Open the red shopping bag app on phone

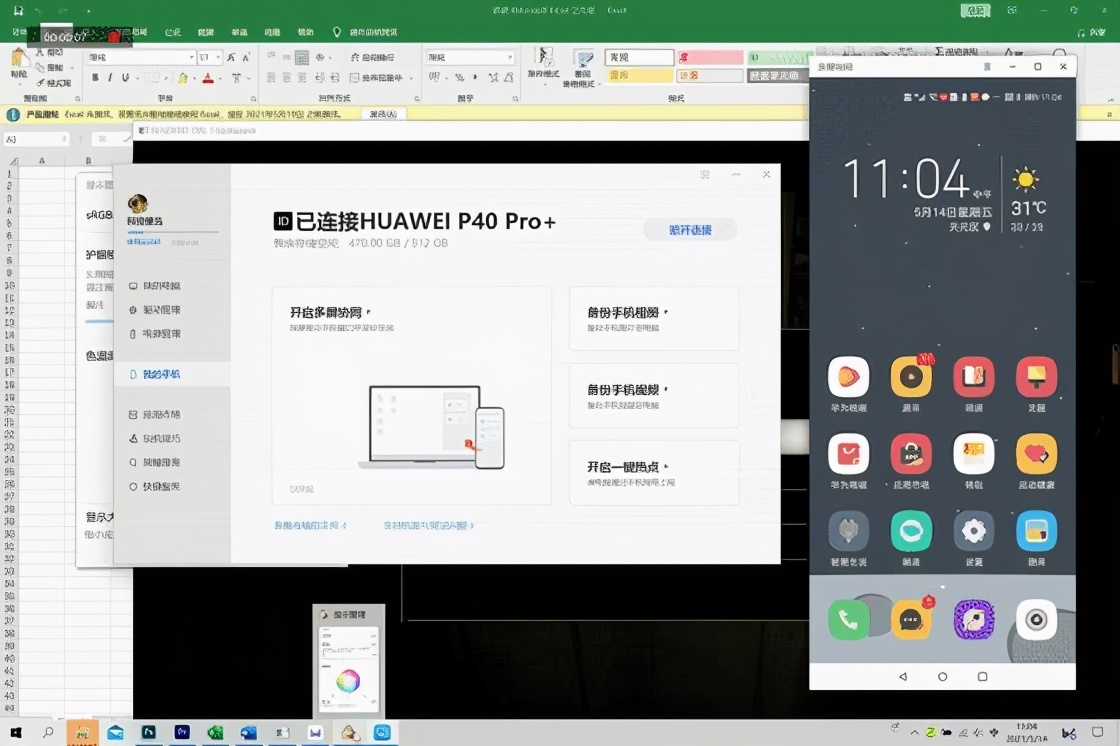(848, 454)
